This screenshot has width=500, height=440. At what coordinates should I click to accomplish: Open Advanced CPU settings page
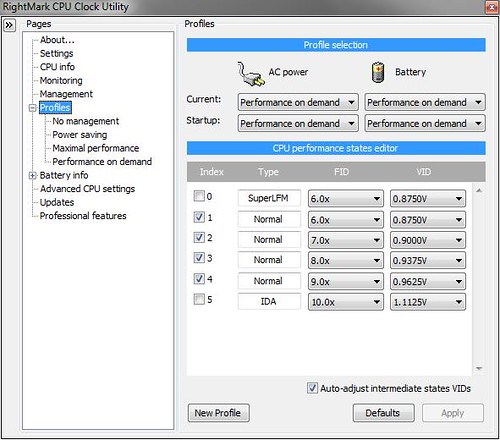tap(87, 189)
